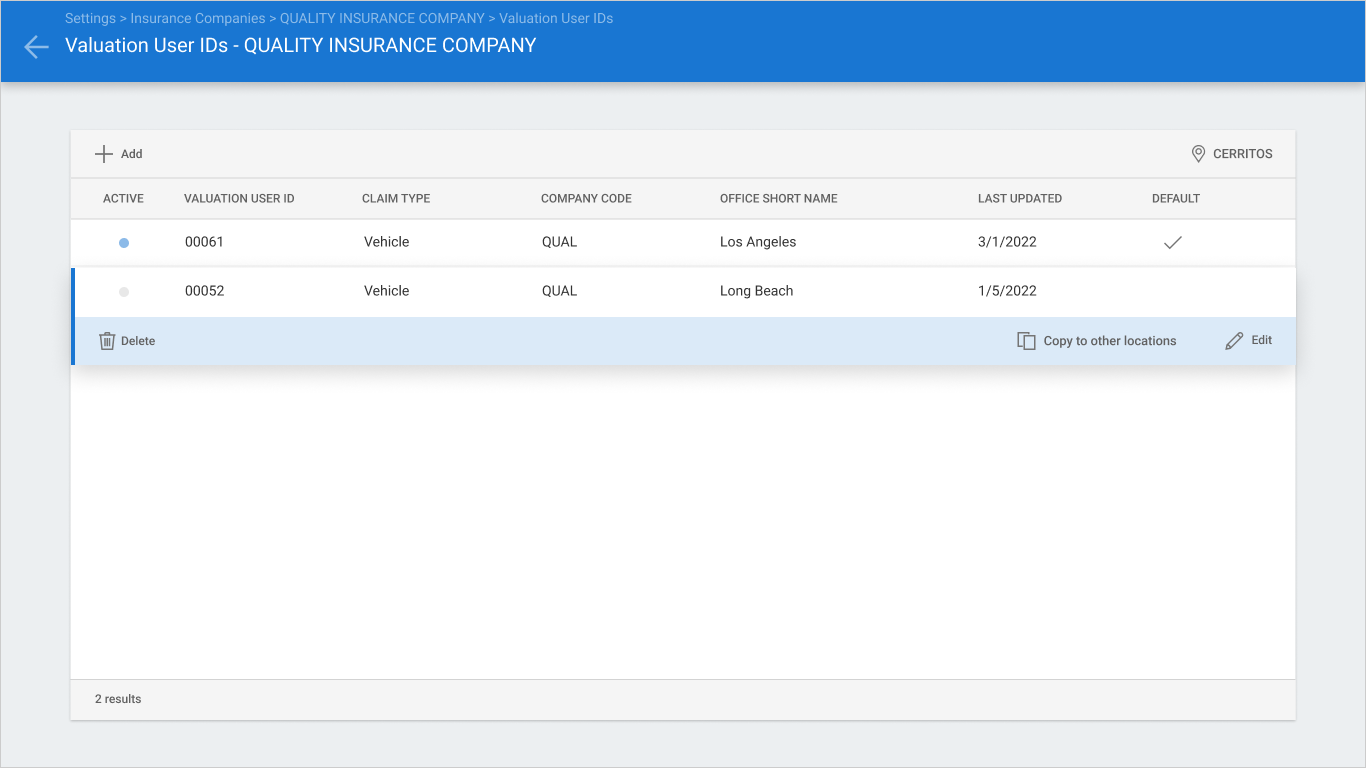Select the Los Angeles row
Screen dimensions: 1366x768
point(683,242)
